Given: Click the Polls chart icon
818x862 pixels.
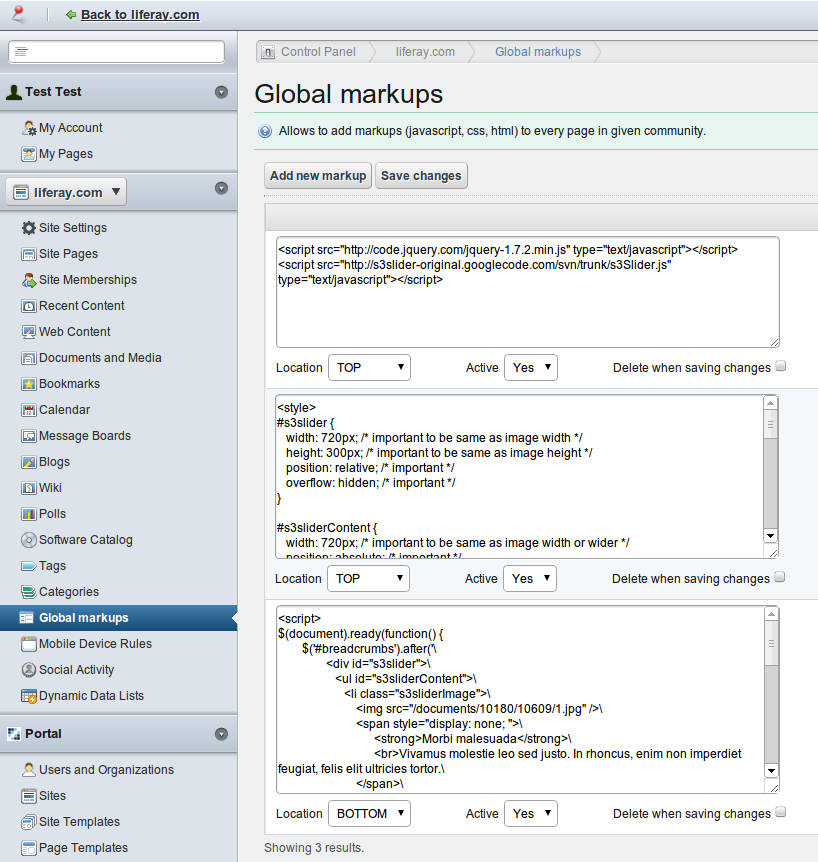Looking at the screenshot, I should tap(29, 514).
